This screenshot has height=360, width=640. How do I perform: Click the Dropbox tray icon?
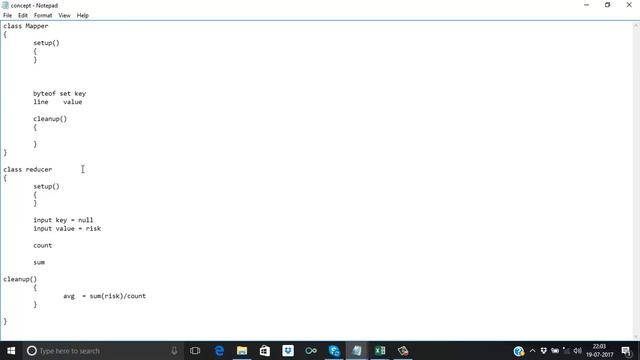[x=544, y=351]
